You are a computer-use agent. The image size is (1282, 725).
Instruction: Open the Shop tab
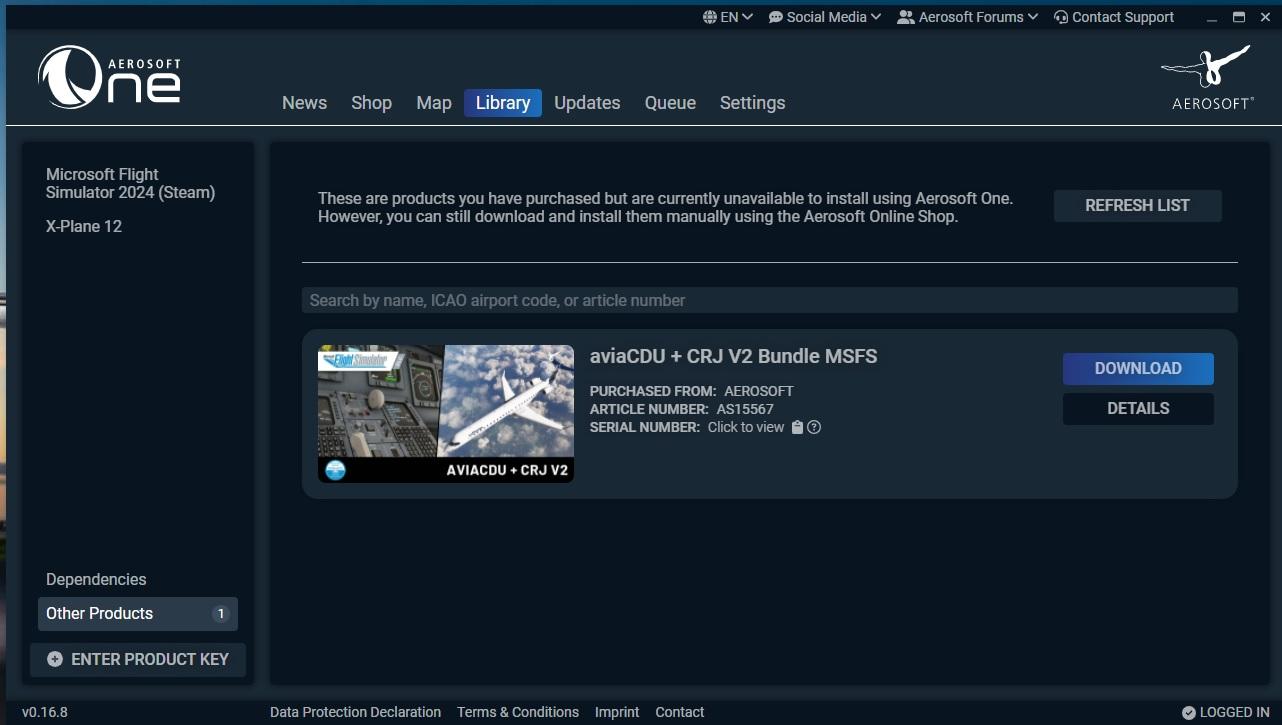371,103
